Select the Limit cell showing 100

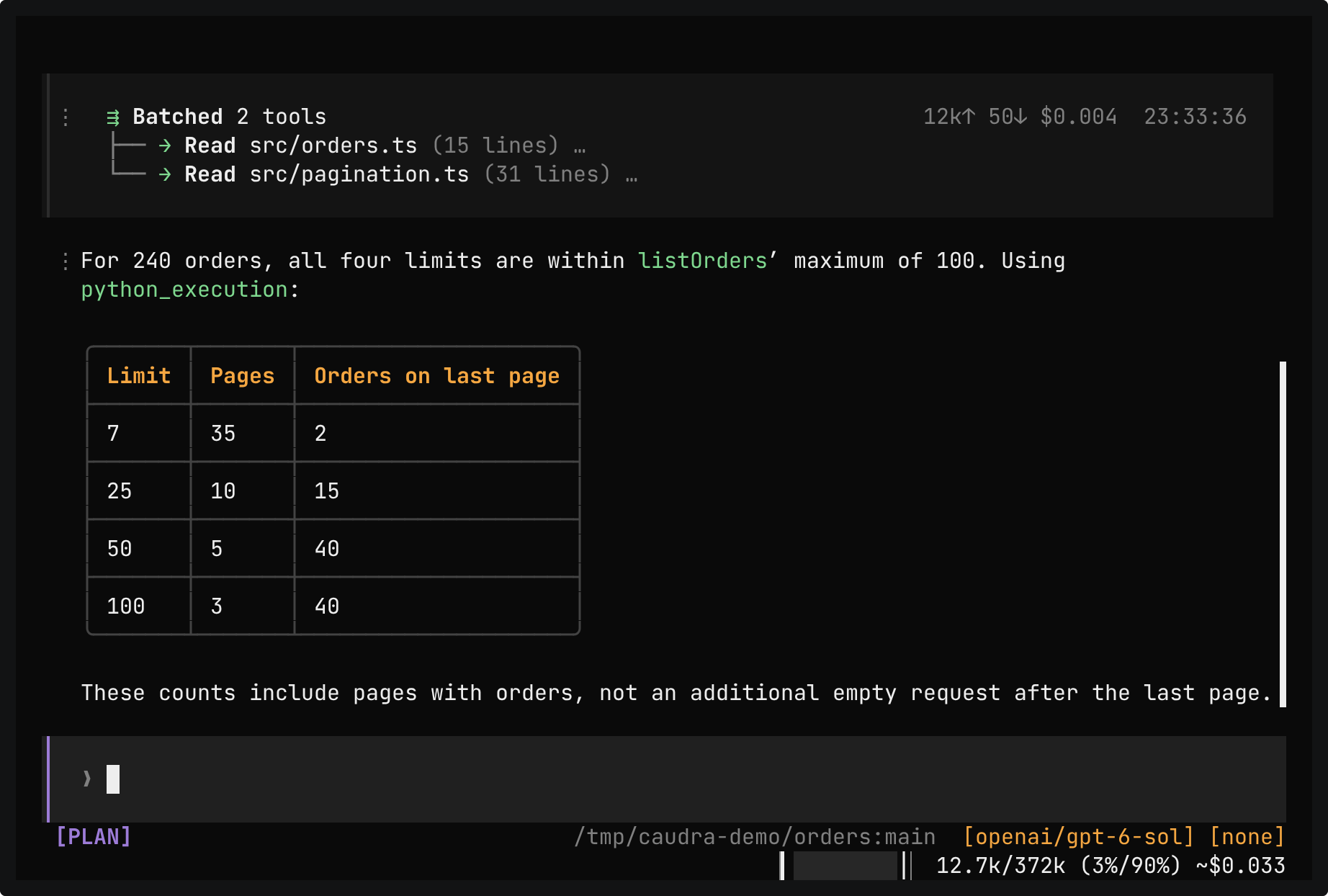[x=139, y=606]
